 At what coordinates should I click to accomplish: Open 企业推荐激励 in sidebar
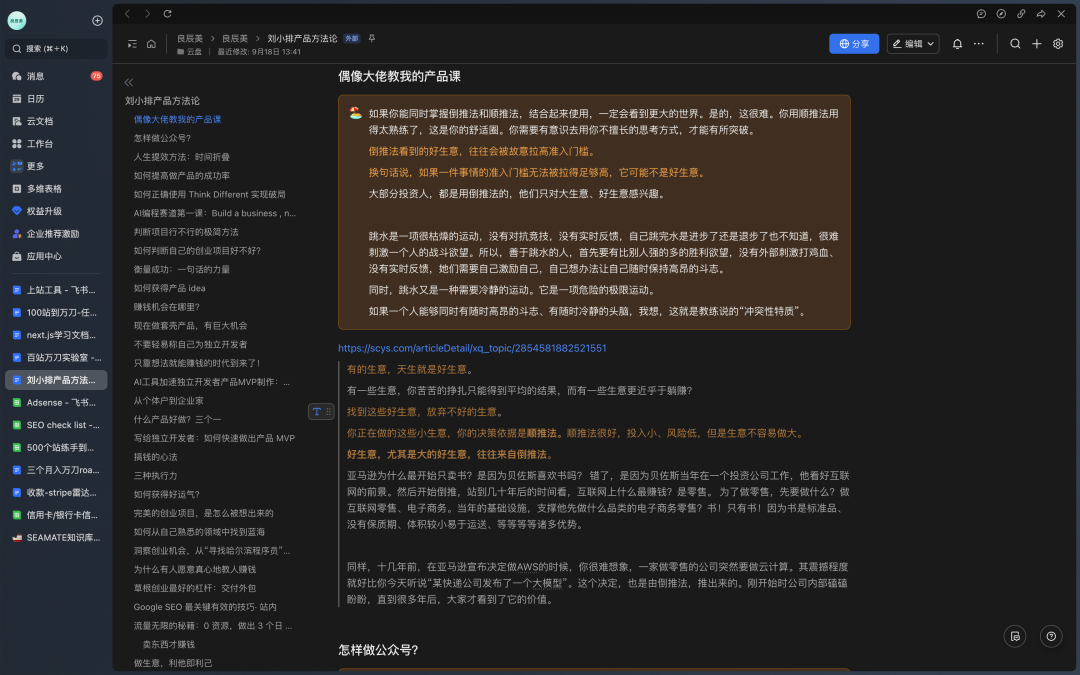[56, 233]
